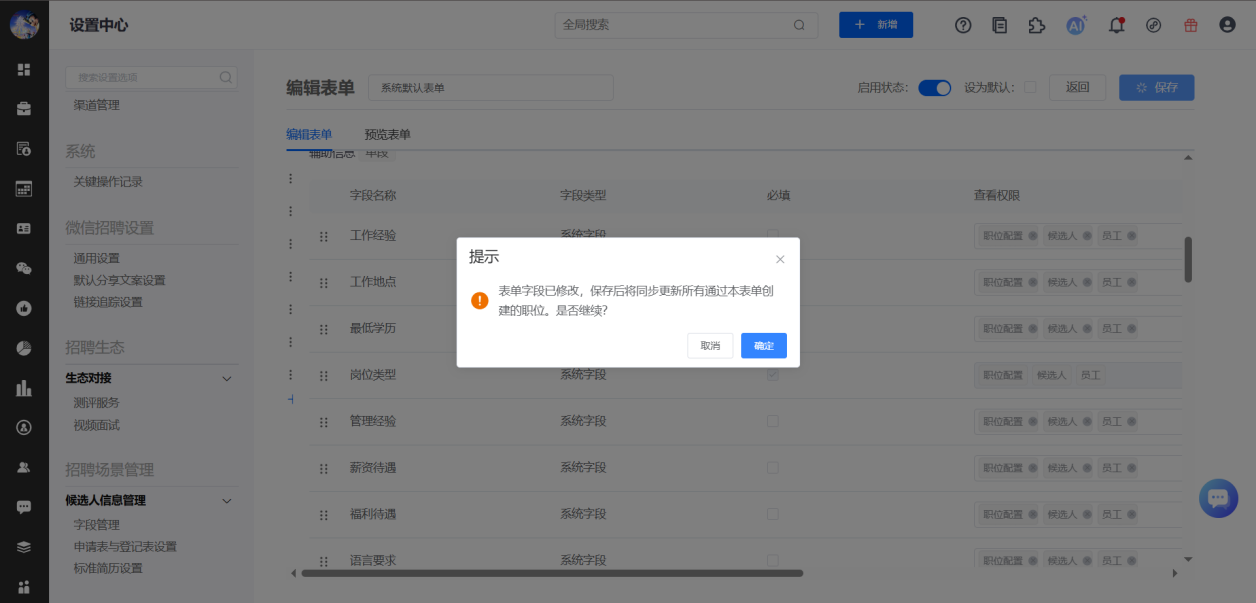Screen dimensions: 1256x603
Task: Click the blue 保存 button
Action: (x=1156, y=87)
